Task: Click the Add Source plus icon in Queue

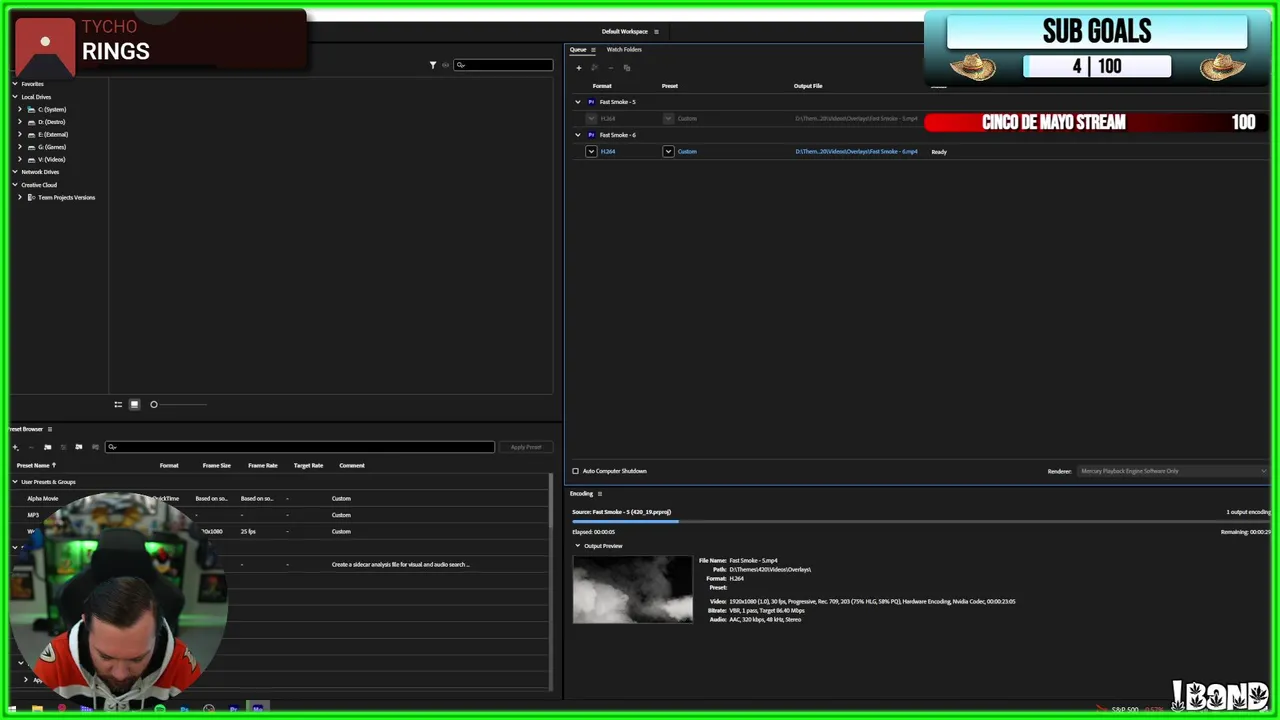Action: (578, 68)
